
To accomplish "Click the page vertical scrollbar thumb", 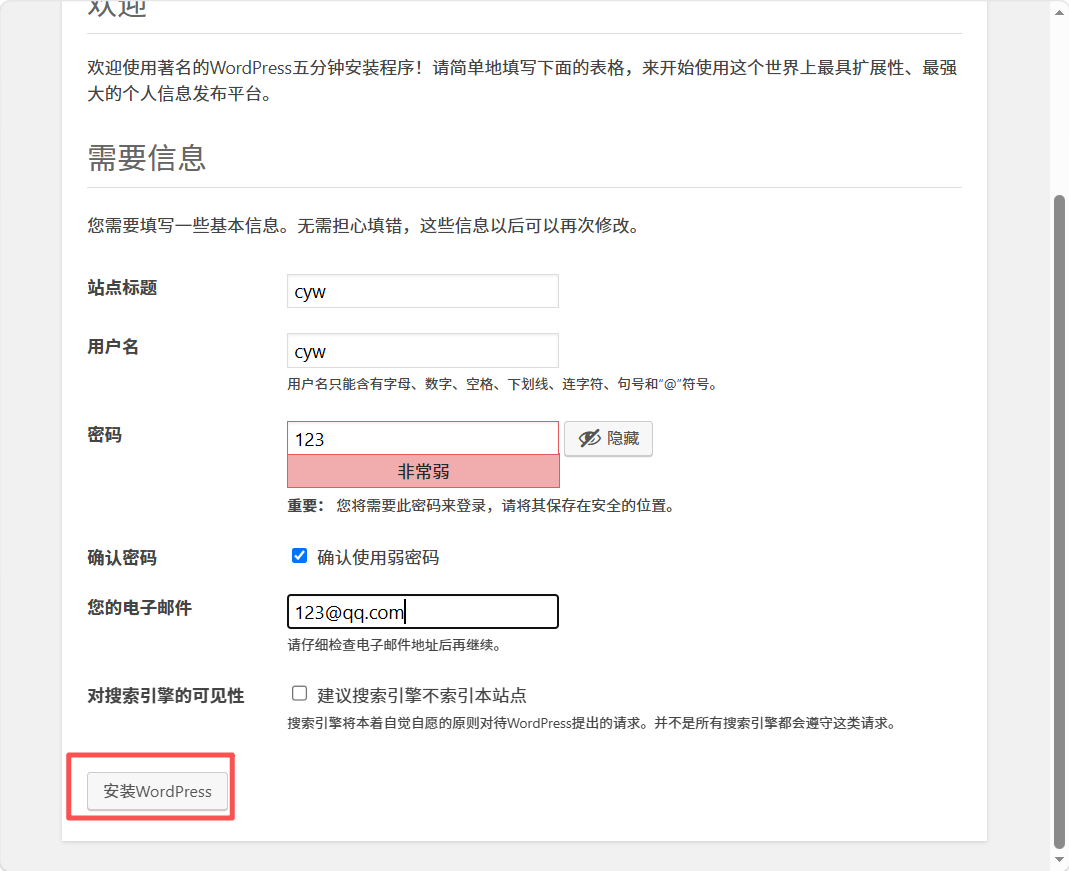I will click(1059, 521).
